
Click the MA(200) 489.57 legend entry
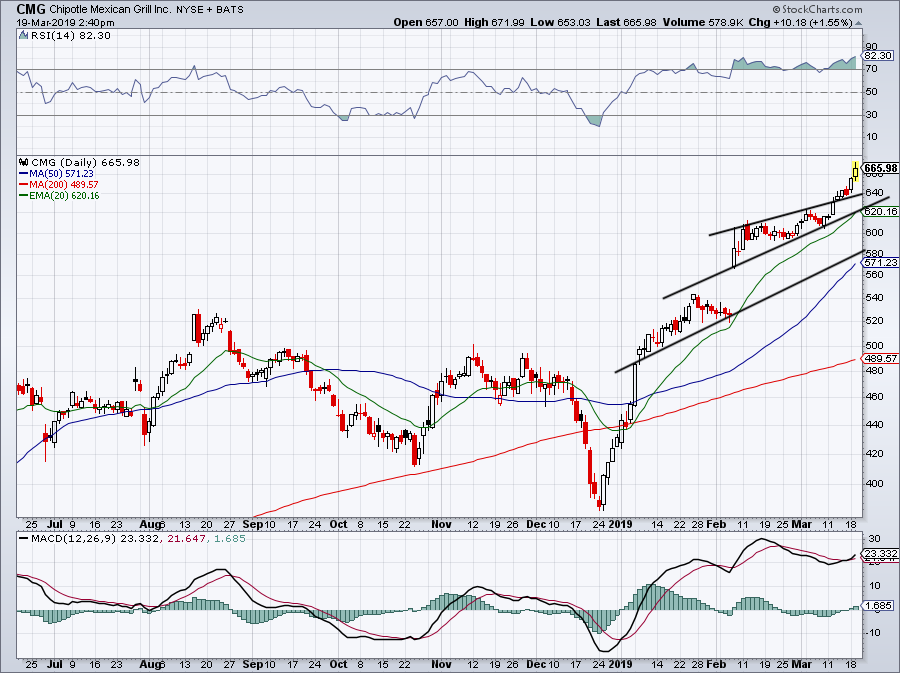(x=64, y=184)
